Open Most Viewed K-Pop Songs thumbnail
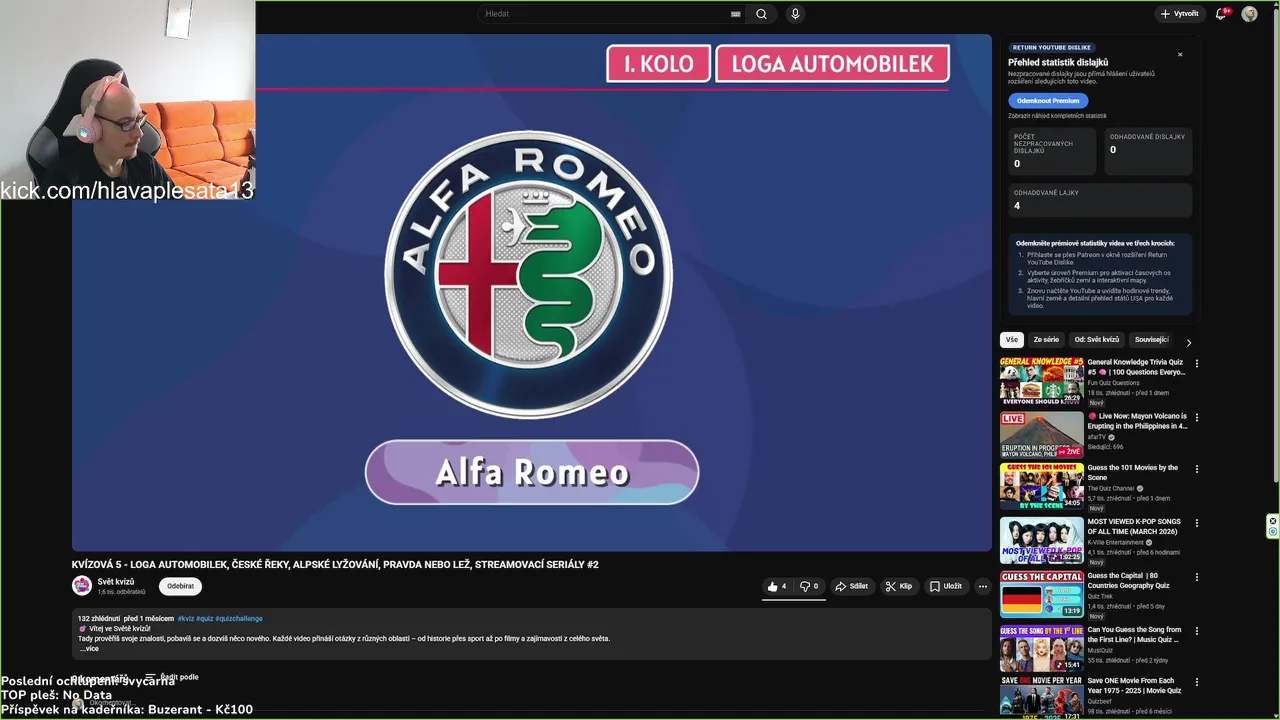Screen dimensions: 1280x720 [1041, 540]
